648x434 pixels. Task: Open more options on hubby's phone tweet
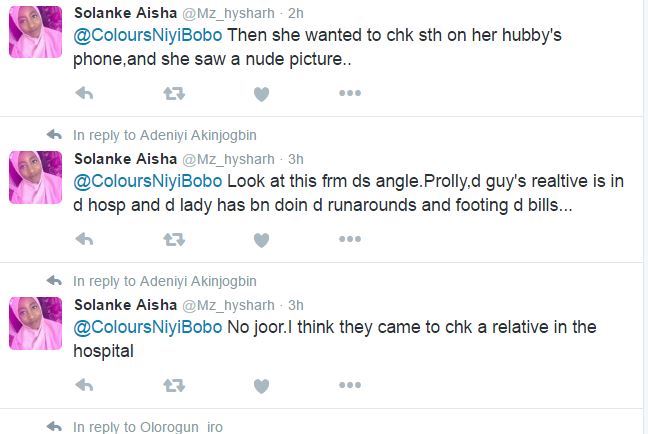[x=349, y=93]
